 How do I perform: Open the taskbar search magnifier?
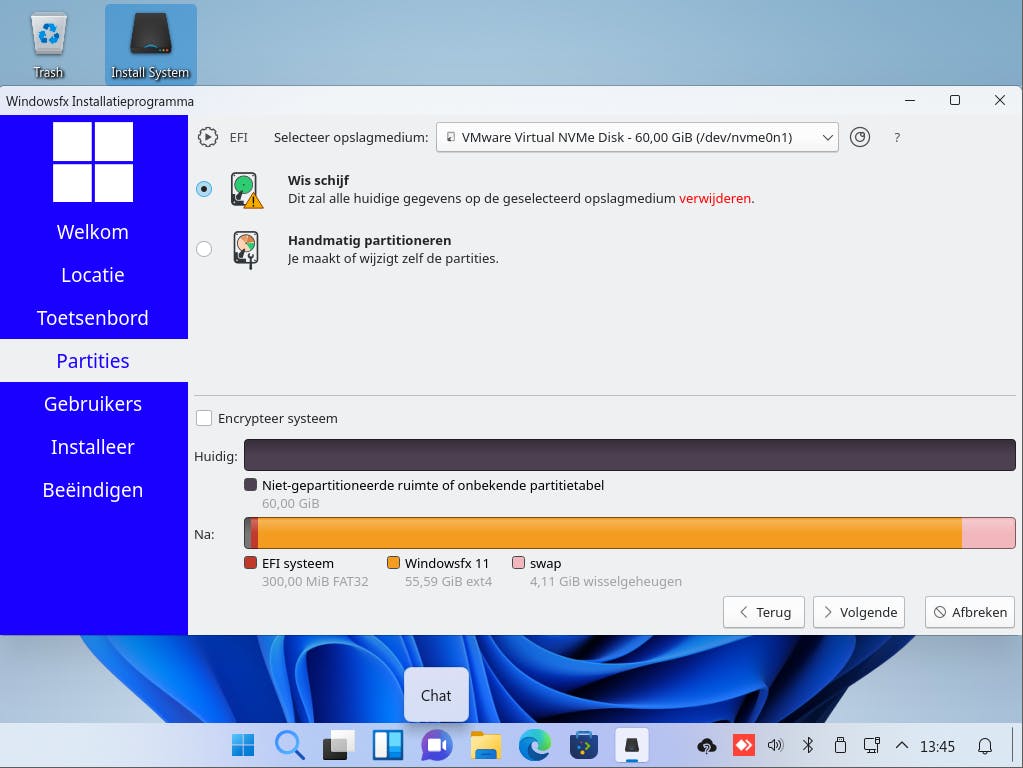tap(289, 745)
